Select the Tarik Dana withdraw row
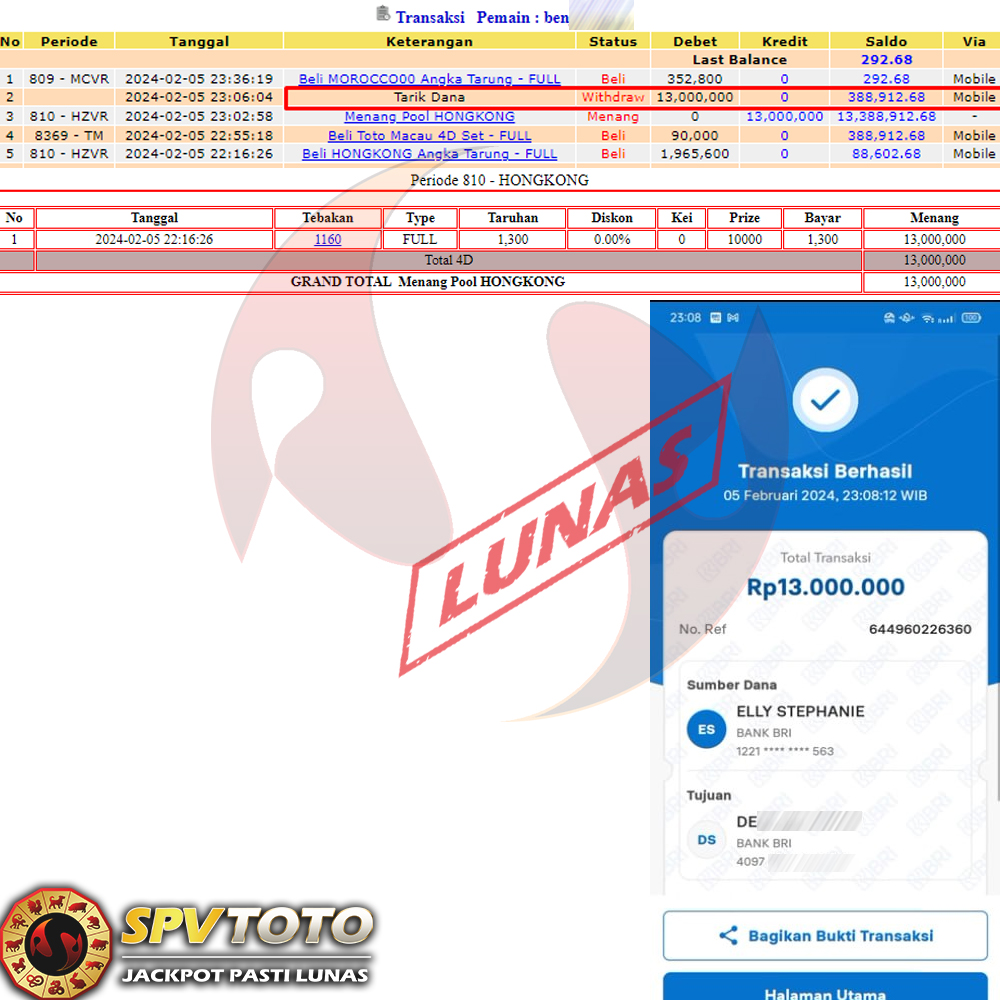The height and width of the screenshot is (1000, 1000). pos(429,98)
